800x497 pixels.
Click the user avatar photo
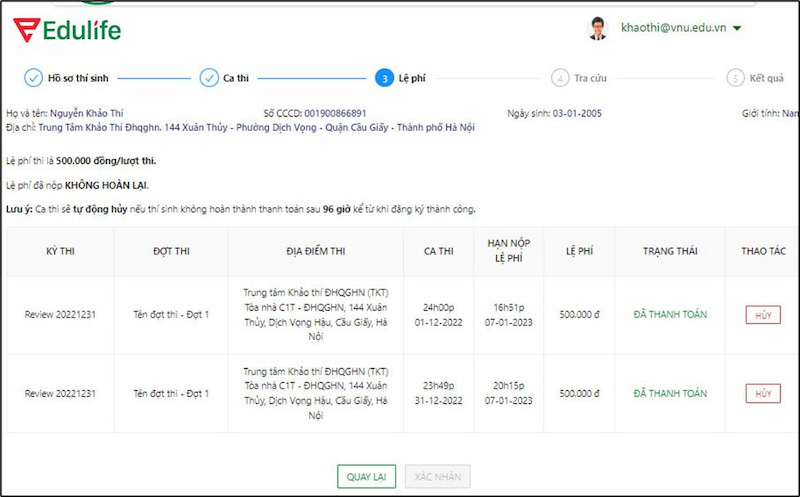(598, 29)
